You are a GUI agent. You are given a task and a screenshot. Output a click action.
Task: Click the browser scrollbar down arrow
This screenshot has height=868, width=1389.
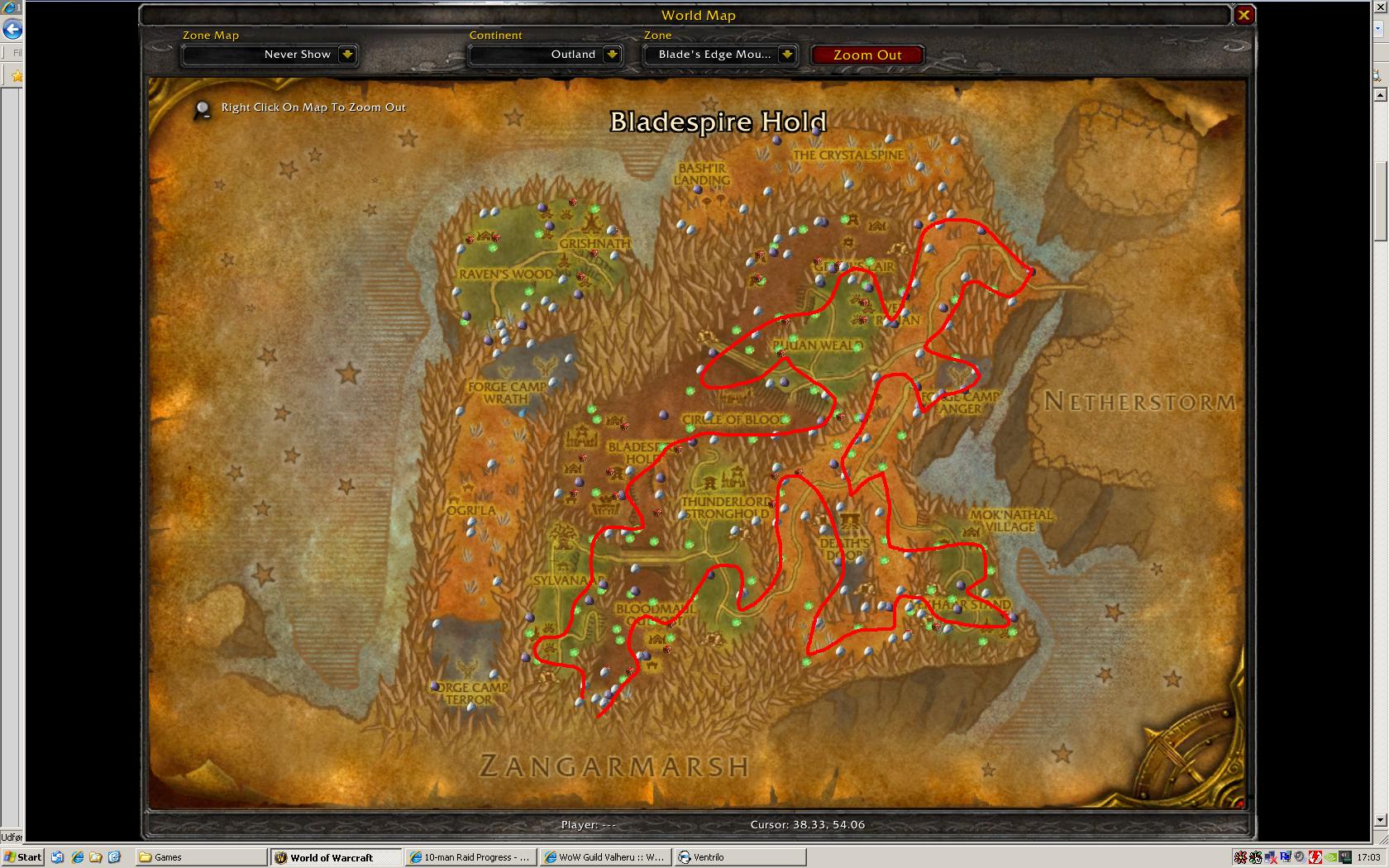tap(1378, 821)
